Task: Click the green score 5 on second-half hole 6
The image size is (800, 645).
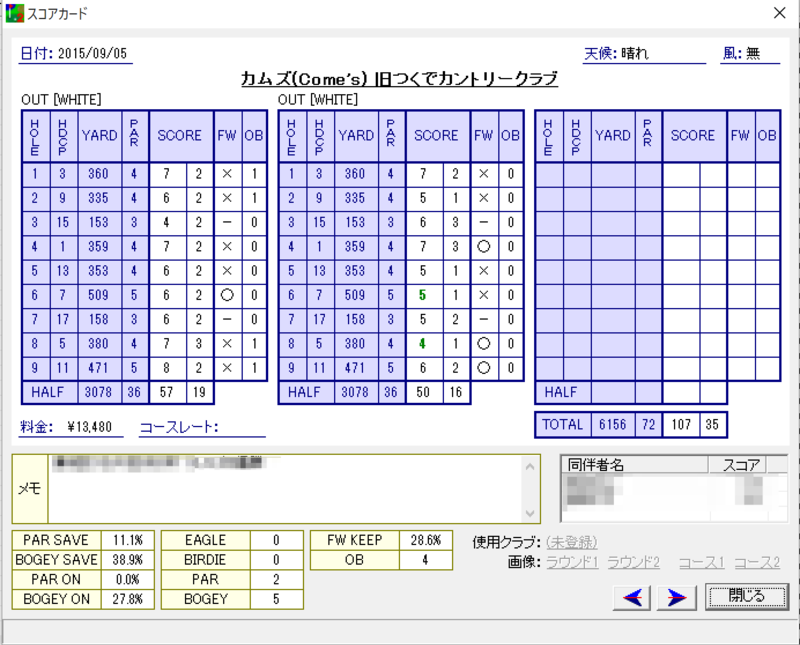Action: pos(422,295)
